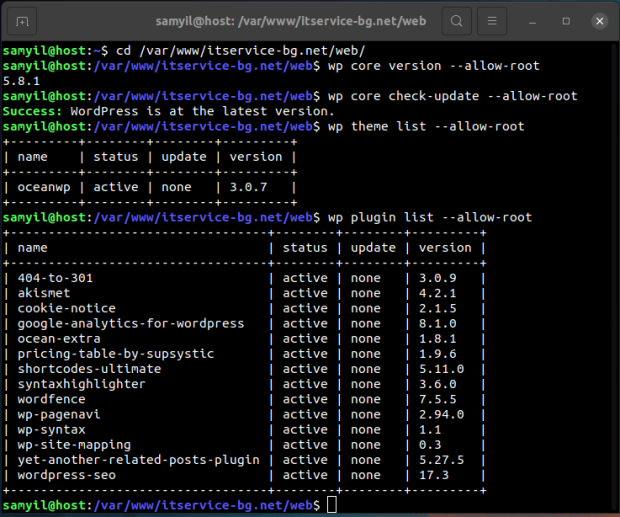This screenshot has width=620, height=517.
Task: Click version '4.2.1' of akismet
Action: click(438, 293)
